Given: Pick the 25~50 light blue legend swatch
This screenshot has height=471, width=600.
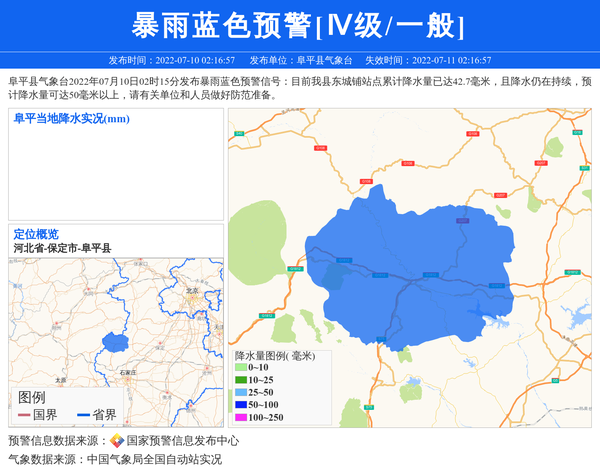Looking at the screenshot, I should pyautogui.click(x=240, y=392).
